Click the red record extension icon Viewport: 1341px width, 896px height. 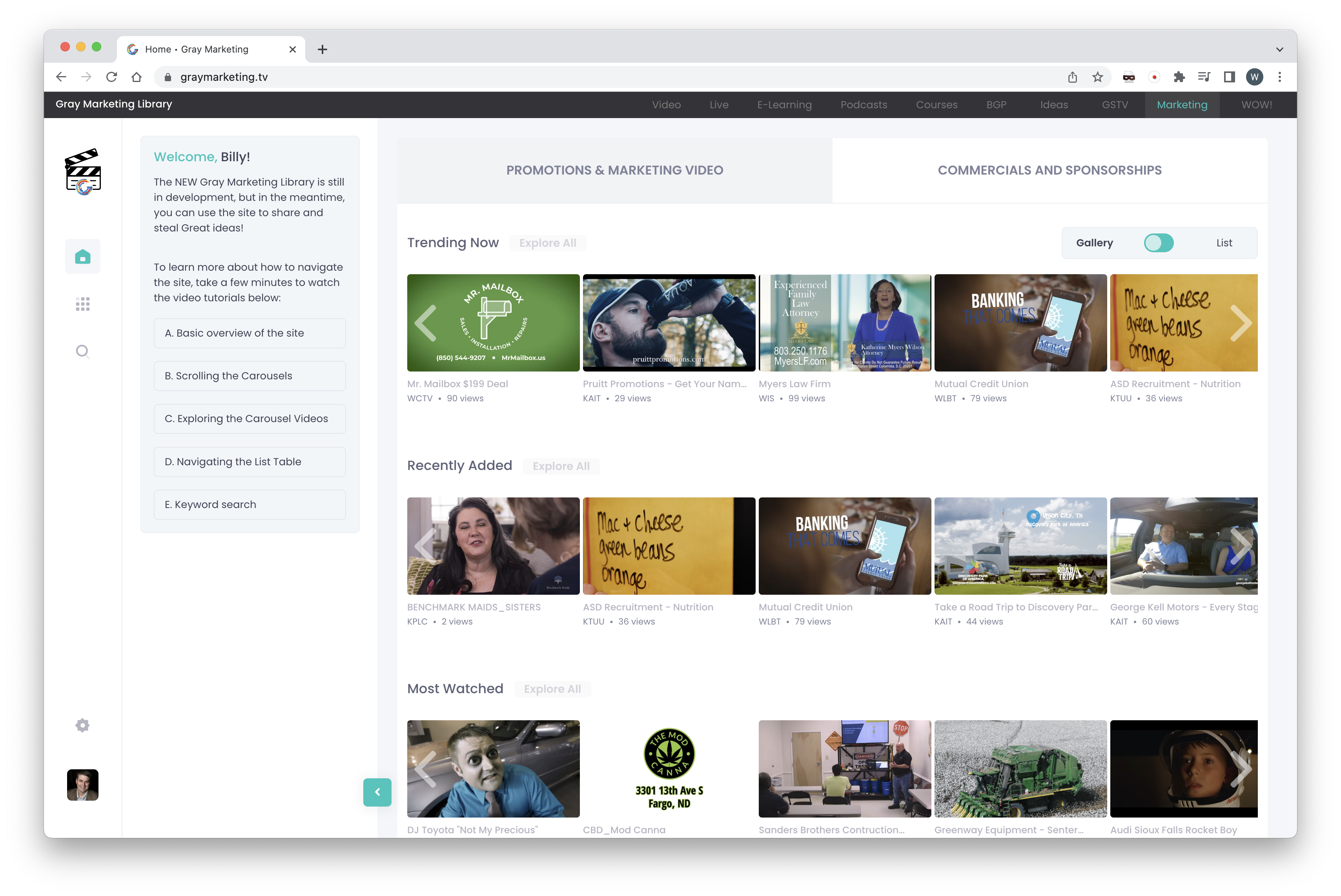[x=1153, y=77]
